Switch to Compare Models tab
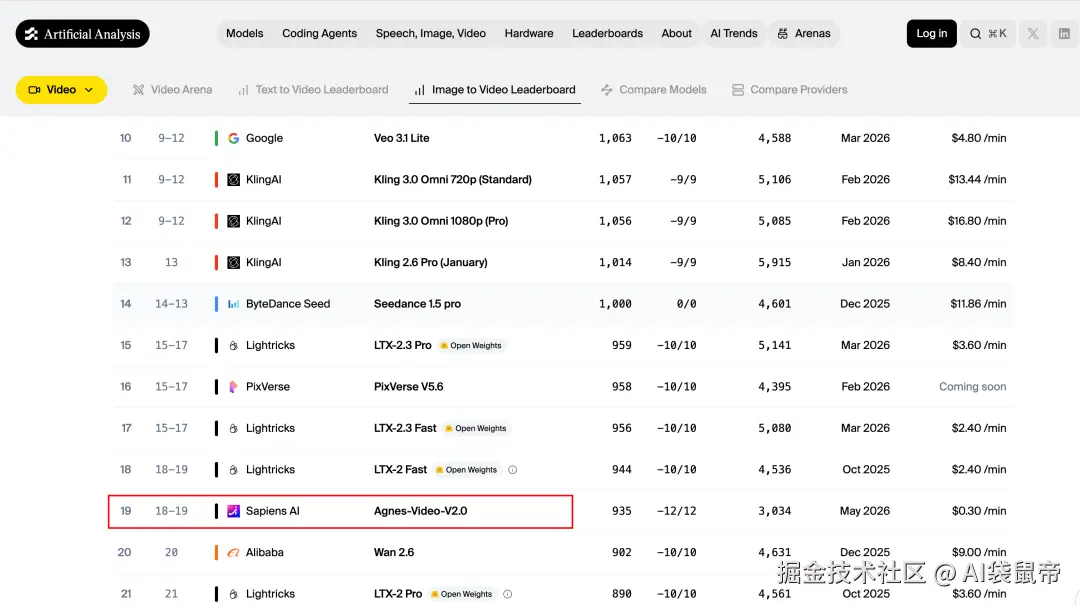The image size is (1080, 605). click(x=654, y=90)
